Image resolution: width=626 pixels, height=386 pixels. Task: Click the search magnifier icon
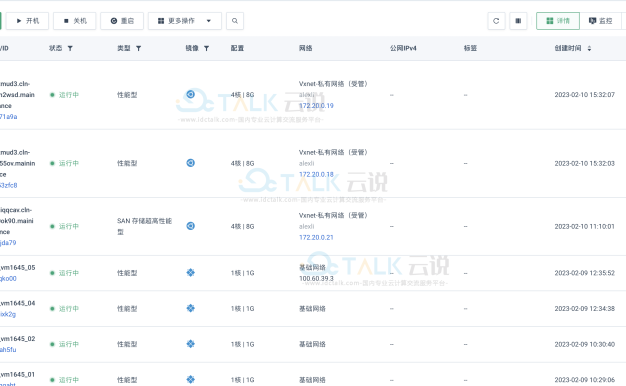click(x=235, y=21)
